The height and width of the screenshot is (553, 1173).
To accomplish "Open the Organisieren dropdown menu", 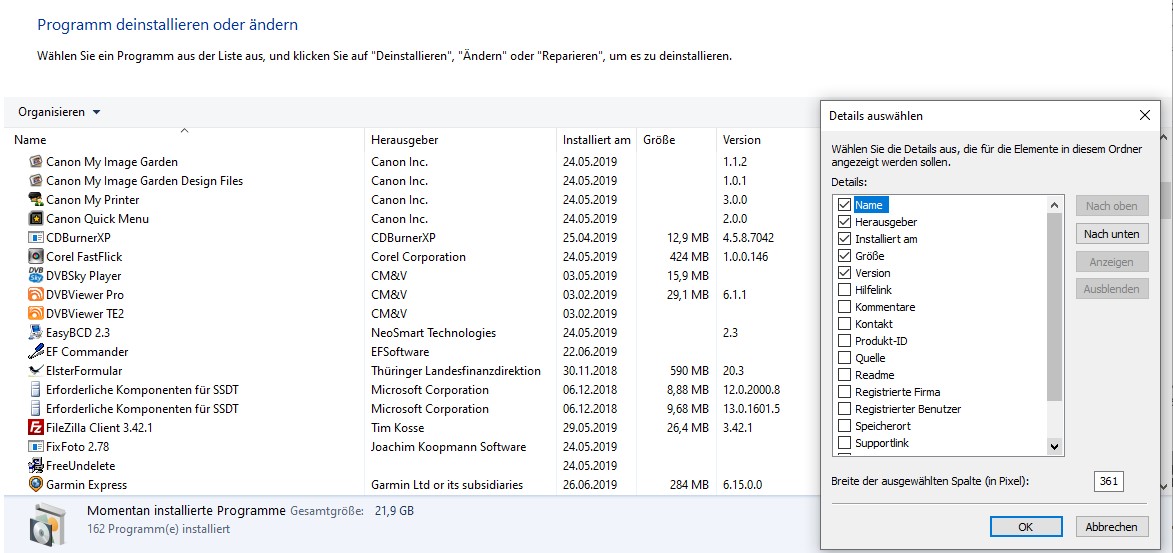I will (x=59, y=112).
